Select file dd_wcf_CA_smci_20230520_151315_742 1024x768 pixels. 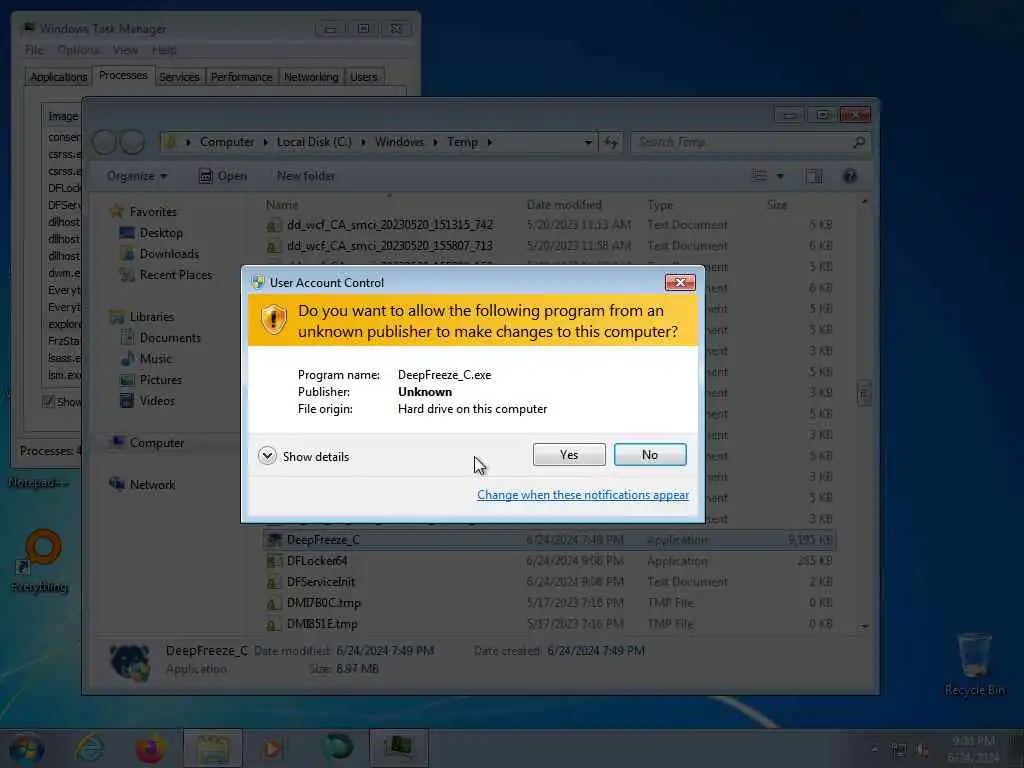tap(549, 225)
